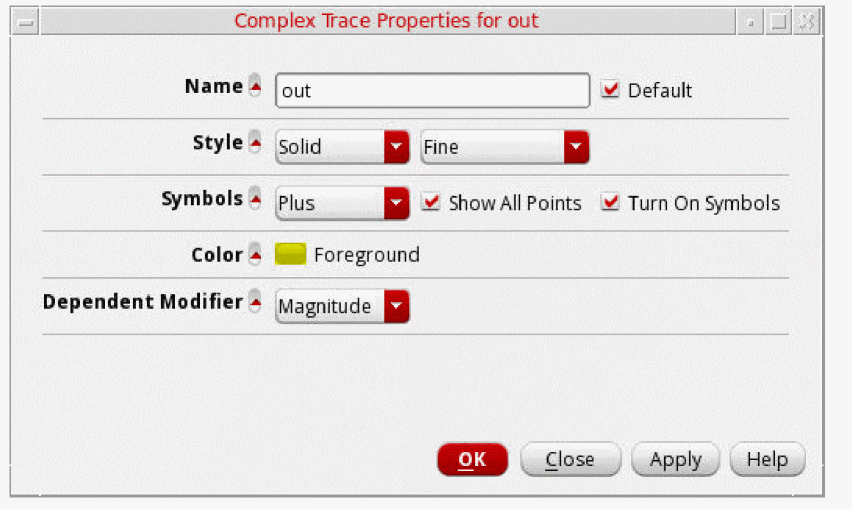Open the Solid line style dropdown
The width and height of the screenshot is (852, 509).
tap(342, 147)
